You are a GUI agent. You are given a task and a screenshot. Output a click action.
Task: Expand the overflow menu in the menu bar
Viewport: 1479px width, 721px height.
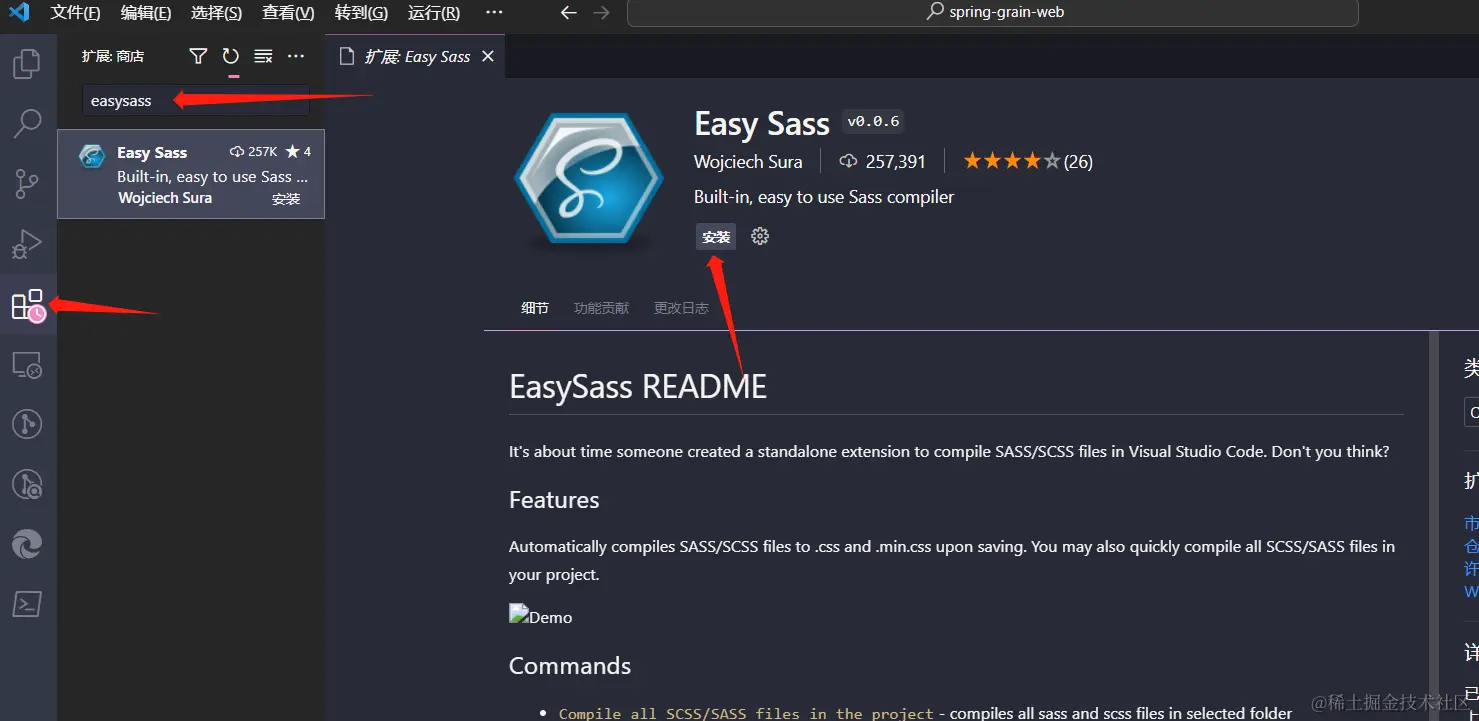(x=494, y=13)
